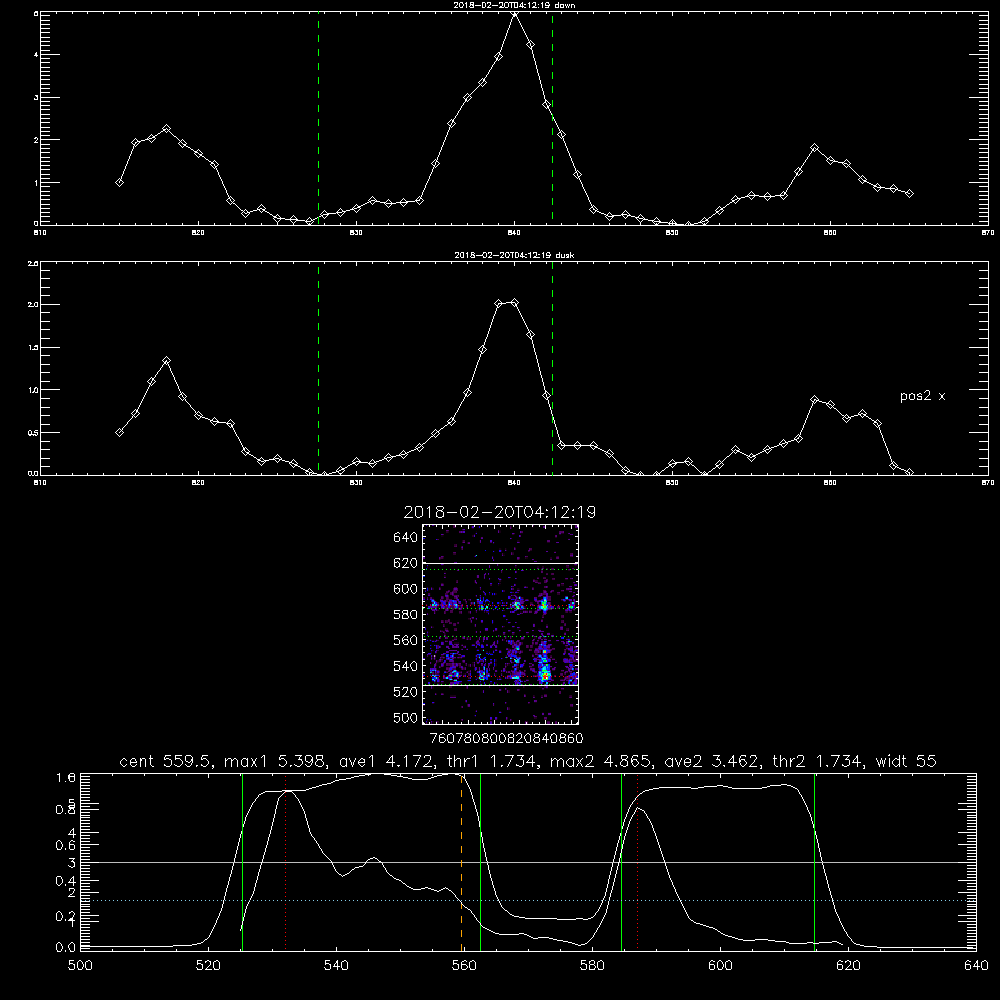Click the left green dashed line in the dawn plot
The width and height of the screenshot is (1000, 1000).
pyautogui.click(x=318, y=119)
